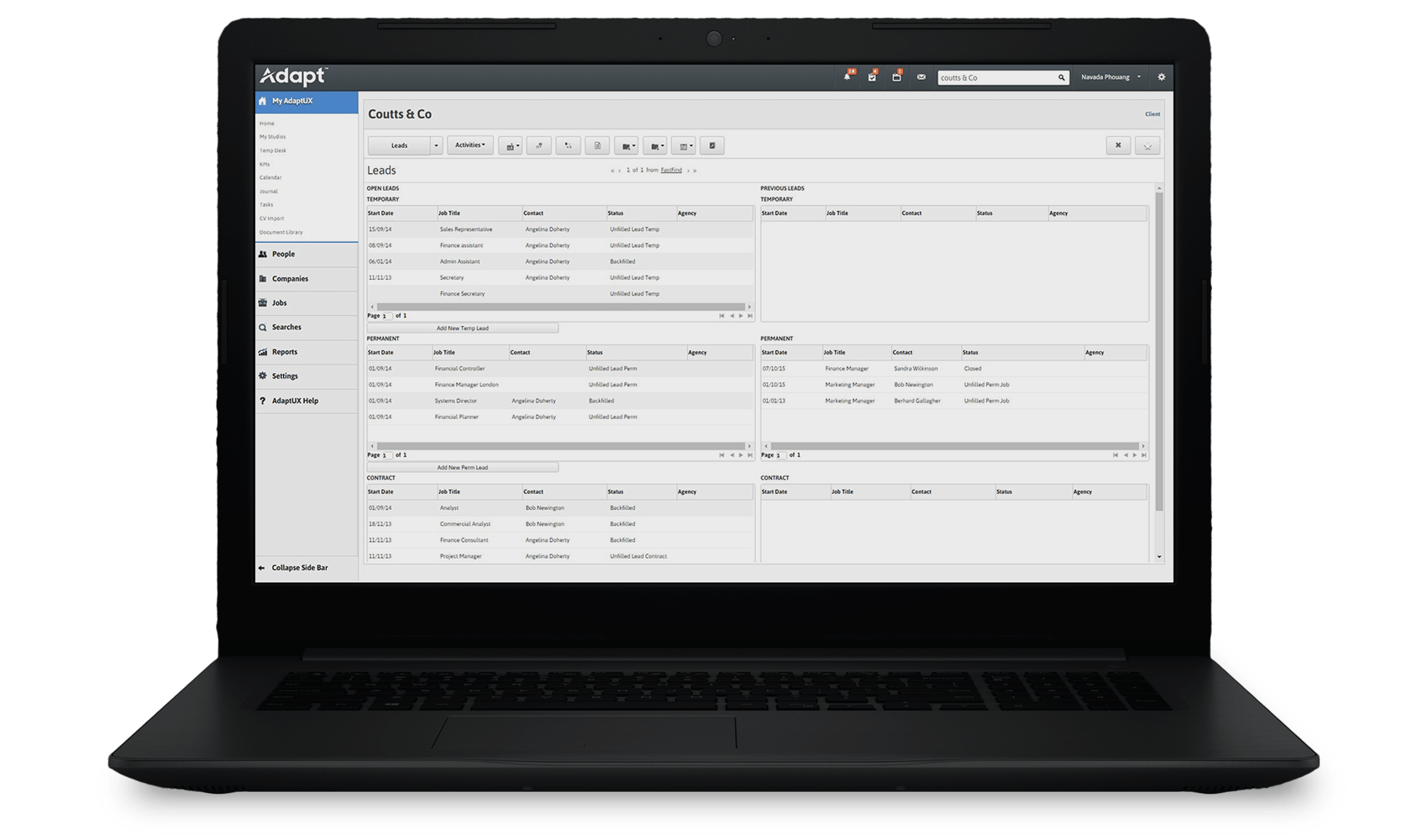Select the Financial Controller lead row
This screenshot has width=1428, height=840.
pyautogui.click(x=560, y=369)
